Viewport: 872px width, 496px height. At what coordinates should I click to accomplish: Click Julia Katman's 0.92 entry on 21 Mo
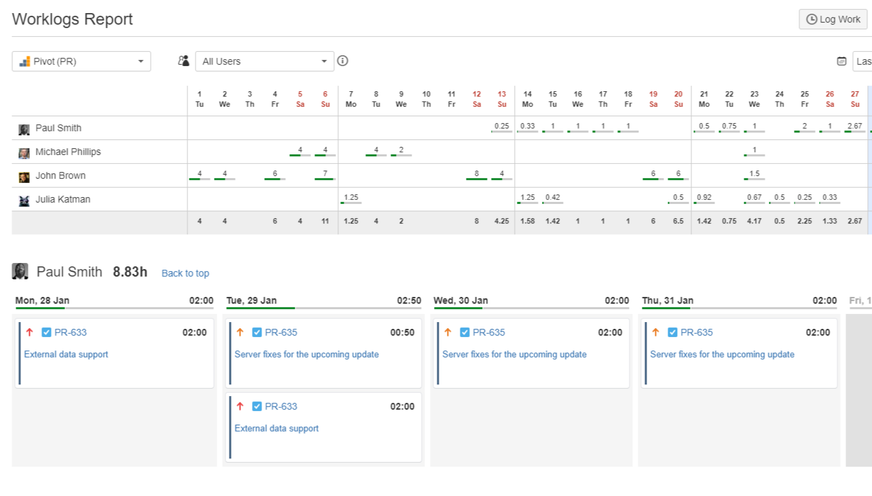(704, 199)
